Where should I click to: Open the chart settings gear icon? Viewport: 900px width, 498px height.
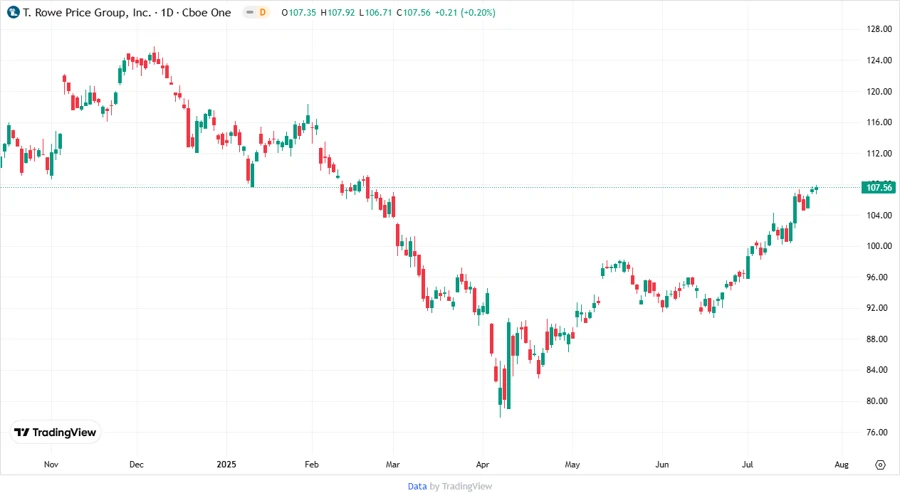click(880, 465)
